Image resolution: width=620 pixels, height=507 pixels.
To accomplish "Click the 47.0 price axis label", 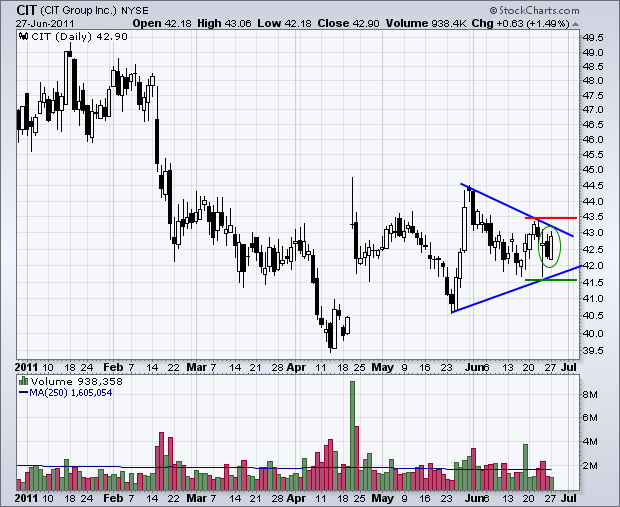I will pyautogui.click(x=594, y=110).
